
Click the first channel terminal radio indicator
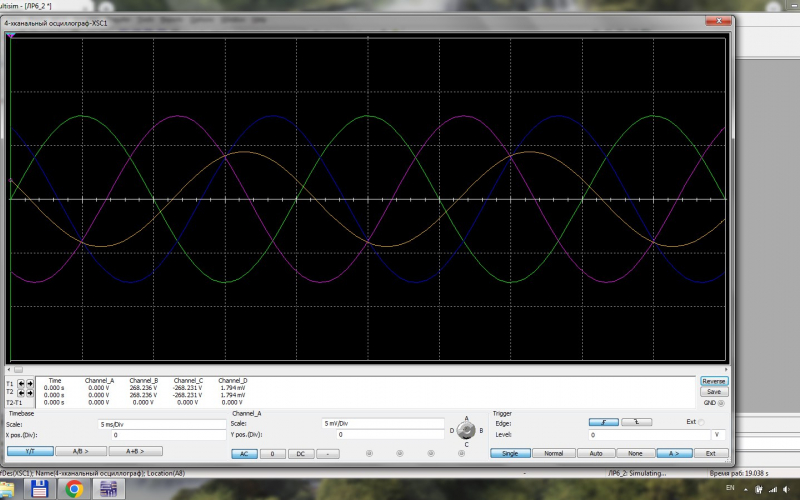[x=369, y=453]
